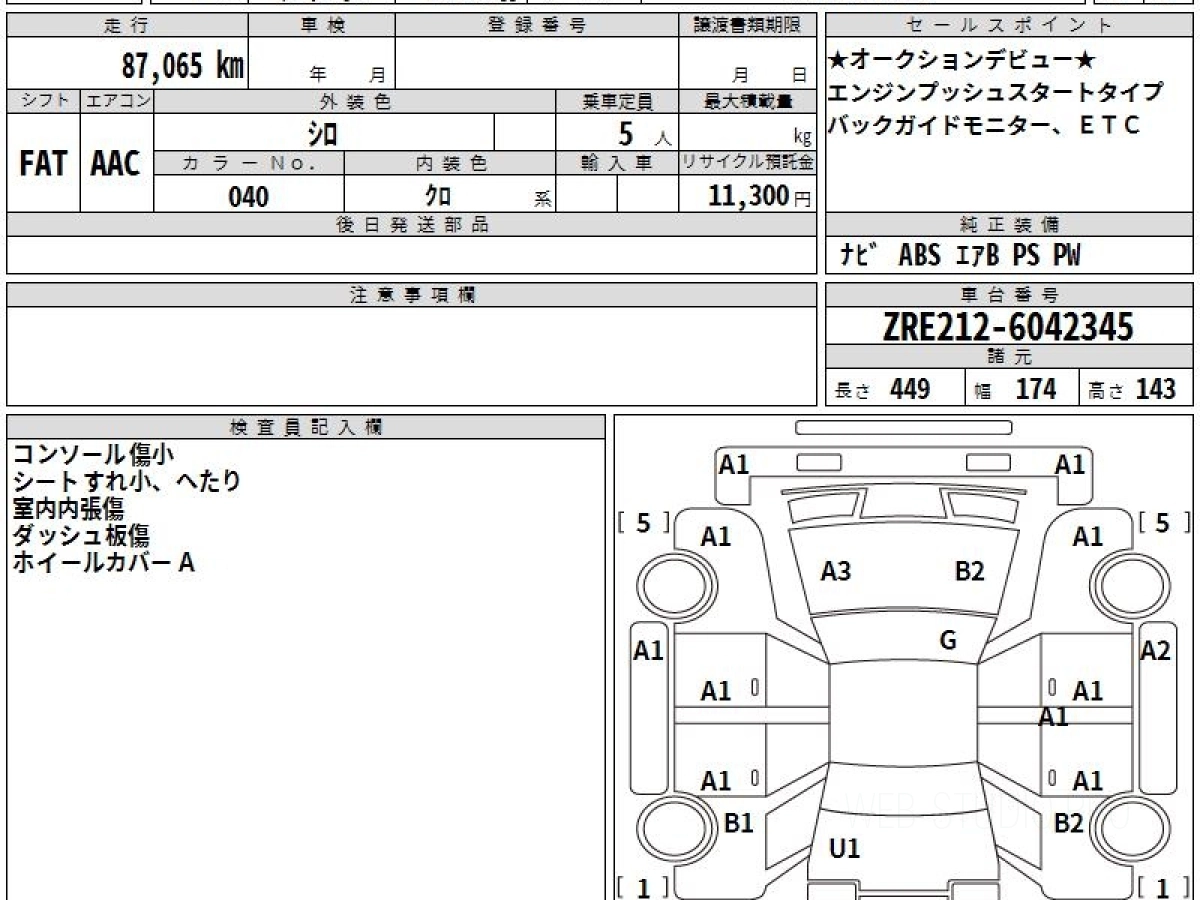
Task: Select the エンジンプッシュスタートタイプ line
Action: [997, 93]
